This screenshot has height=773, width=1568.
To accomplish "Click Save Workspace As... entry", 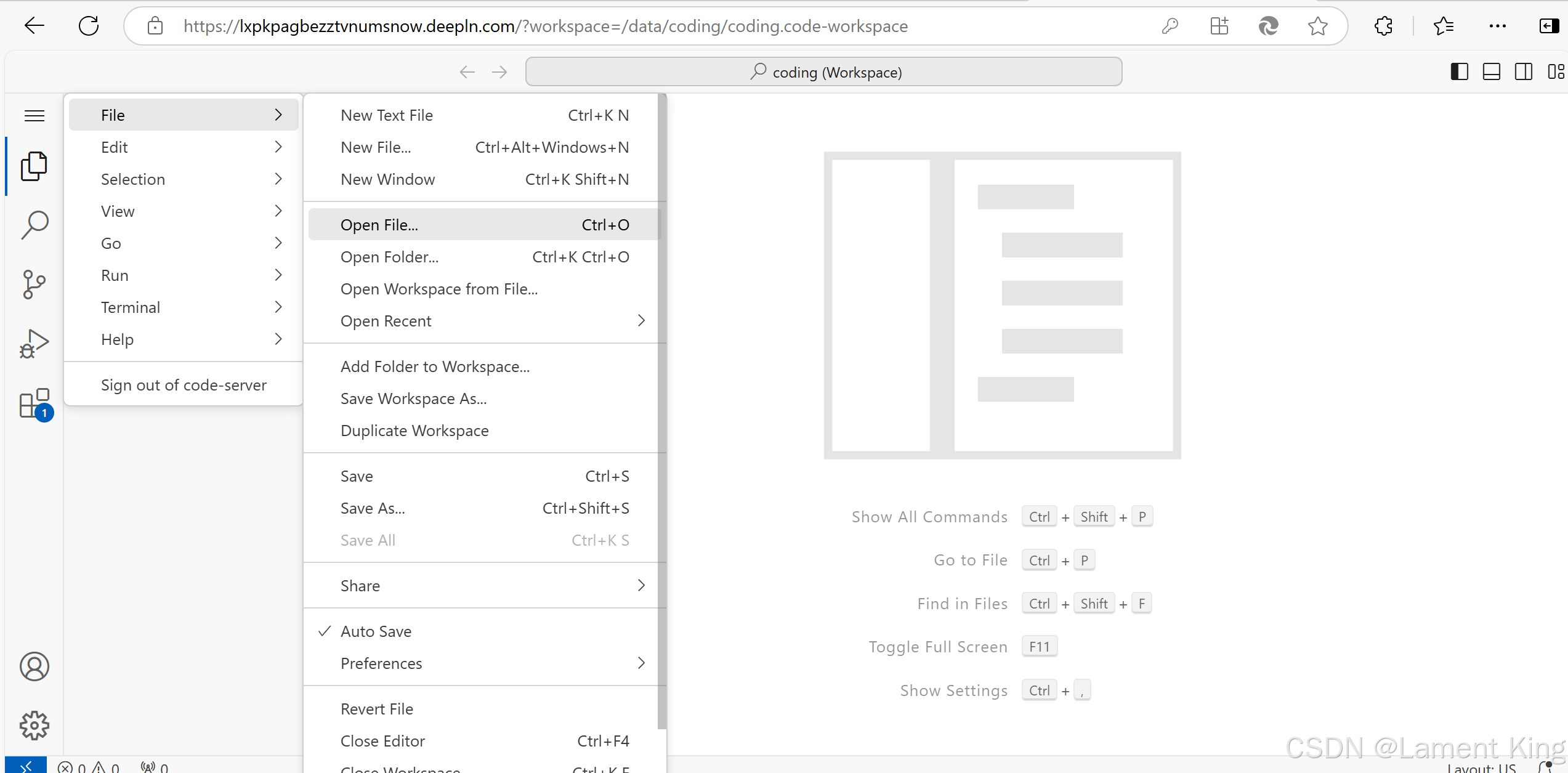I will click(x=413, y=399).
